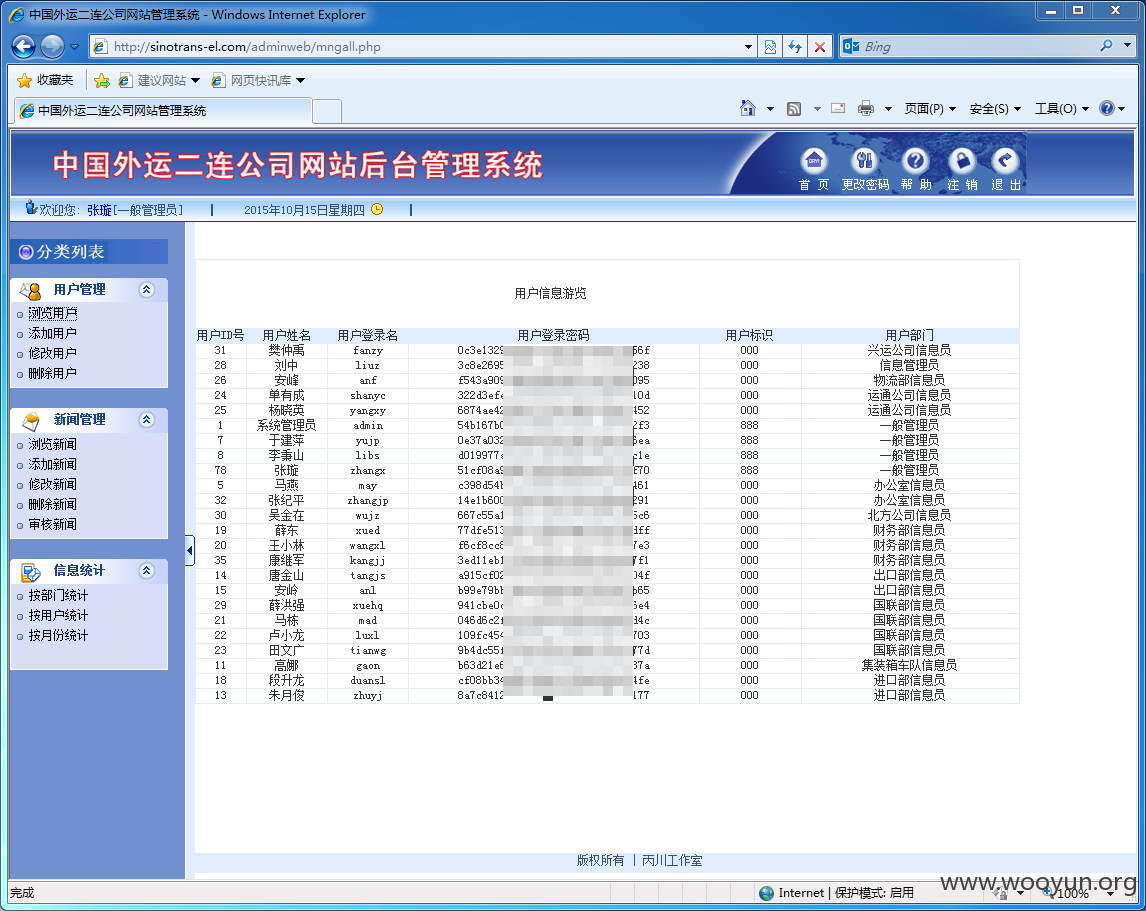This screenshot has width=1146, height=911.
Task: Click the red stop loading icon
Action: (x=820, y=47)
